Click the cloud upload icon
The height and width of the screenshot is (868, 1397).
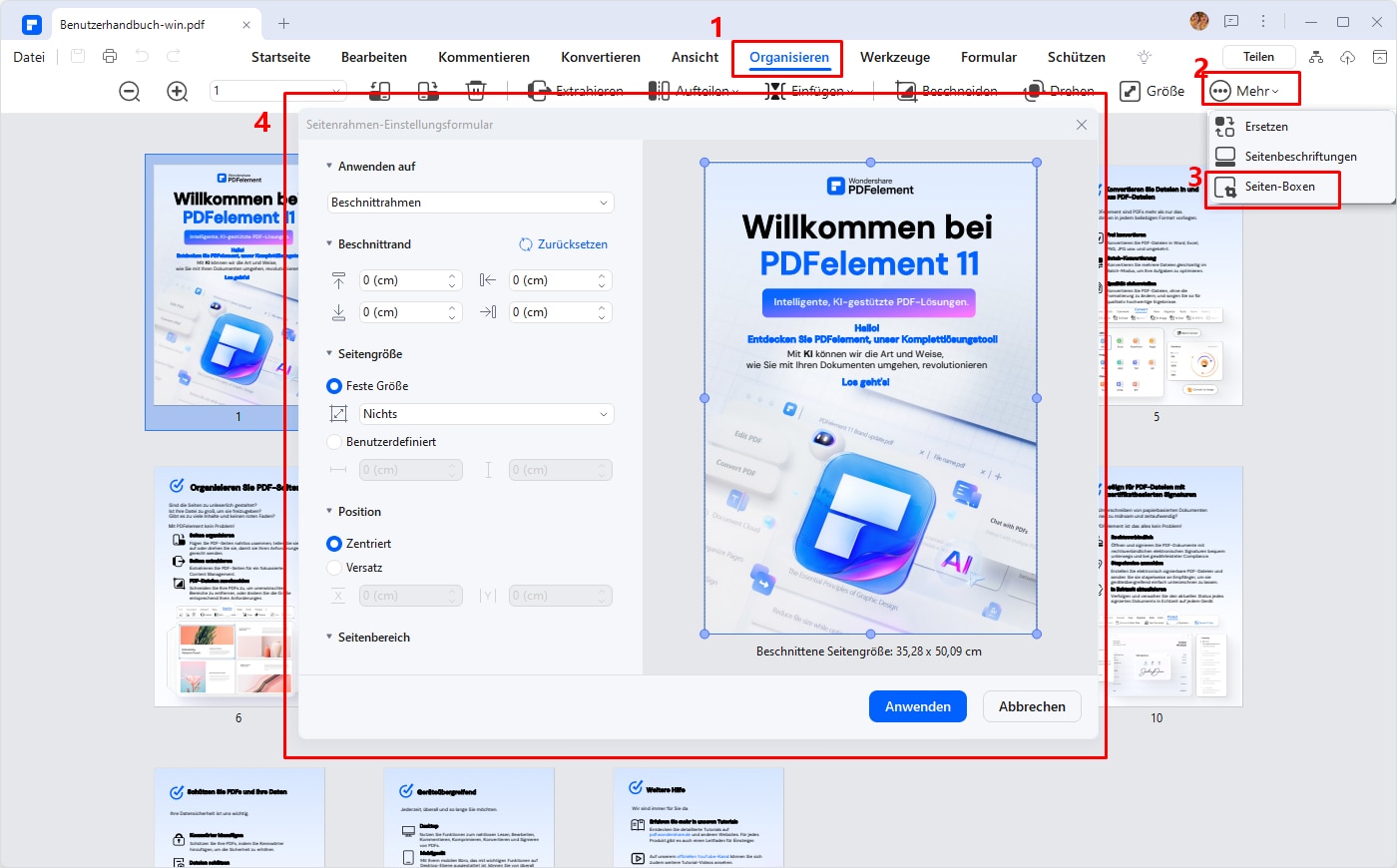pyautogui.click(x=1347, y=57)
